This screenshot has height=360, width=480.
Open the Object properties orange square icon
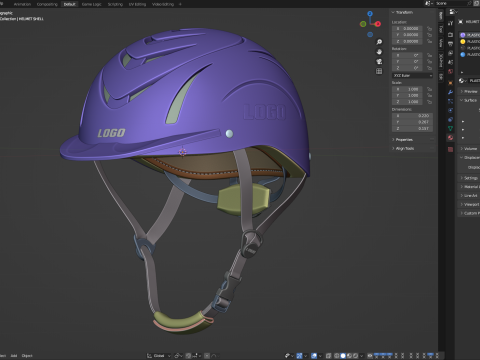450,83
